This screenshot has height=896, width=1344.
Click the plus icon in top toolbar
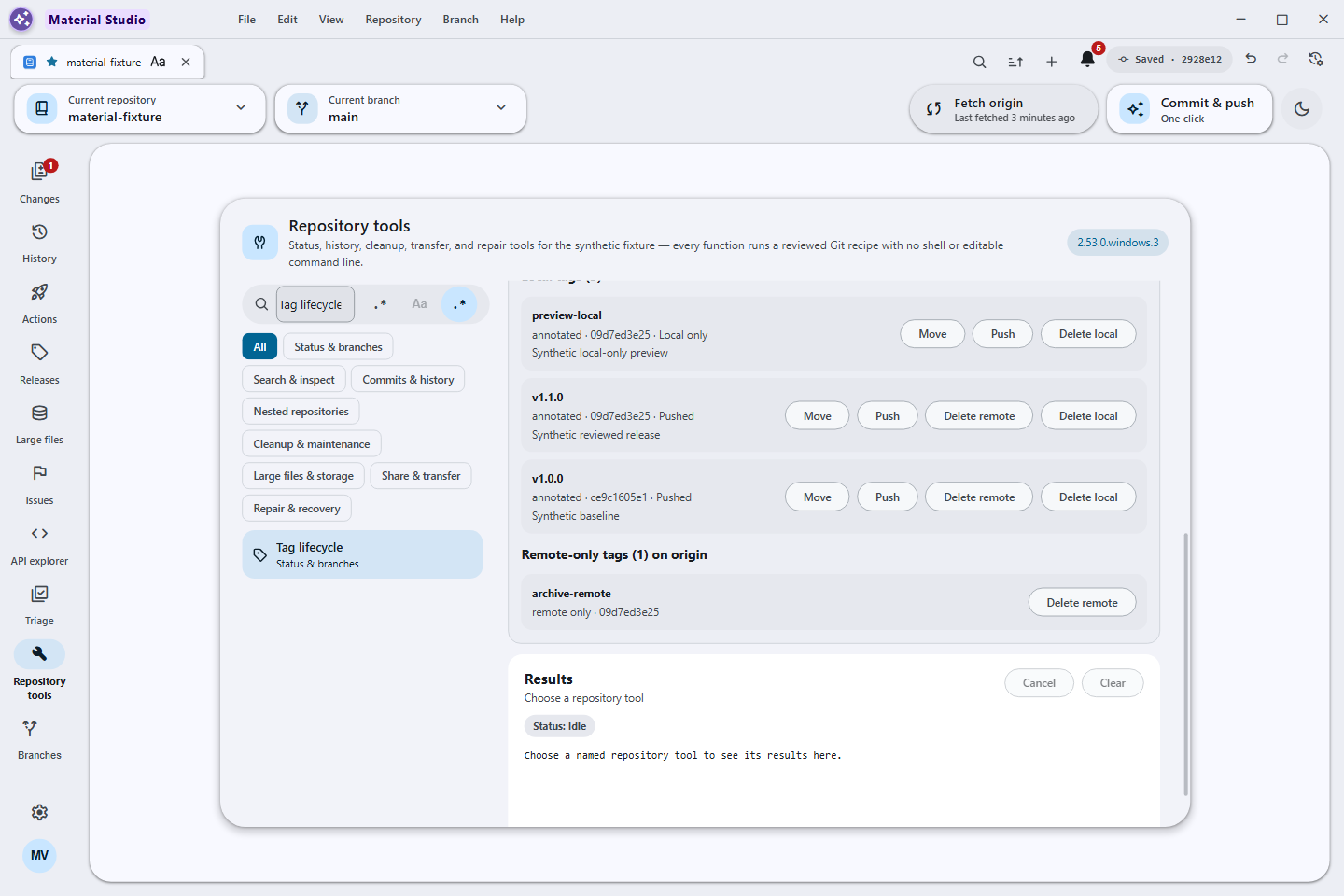pos(1052,62)
